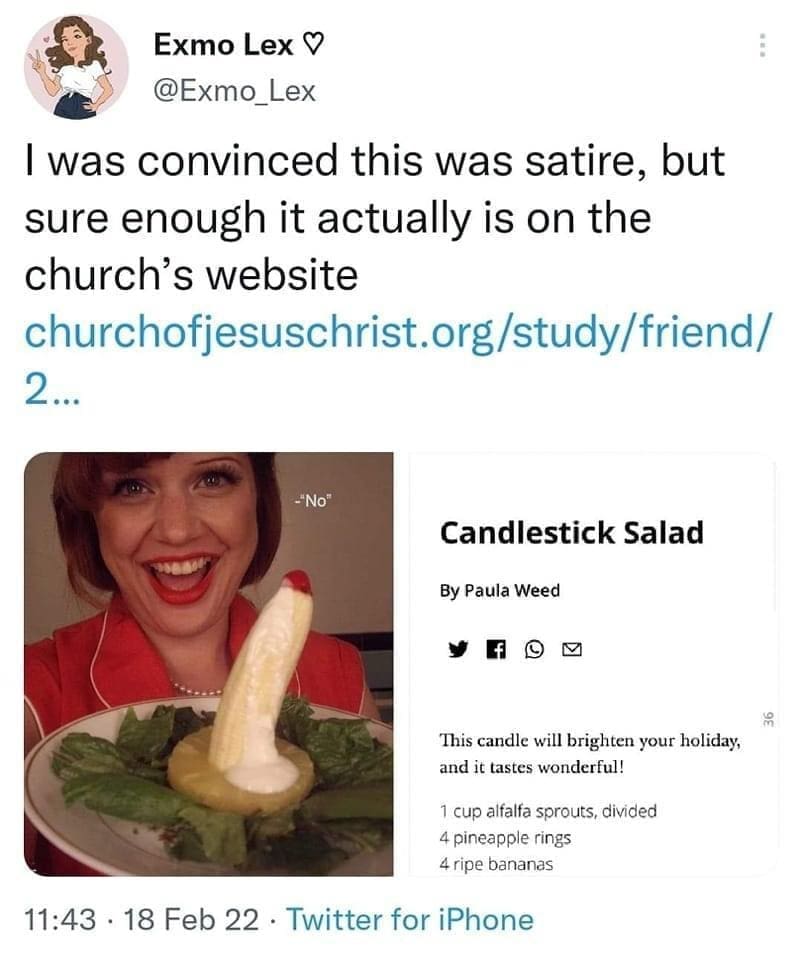Image resolution: width=802 pixels, height=960 pixels.
Task: Select the By Paula Weed author line
Action: pyautogui.click(x=499, y=590)
